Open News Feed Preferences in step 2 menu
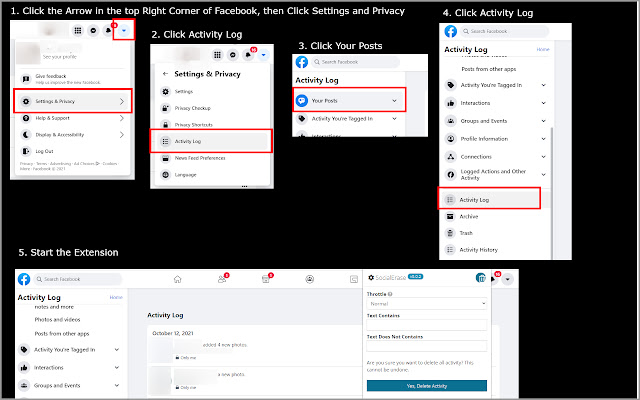 coord(200,158)
